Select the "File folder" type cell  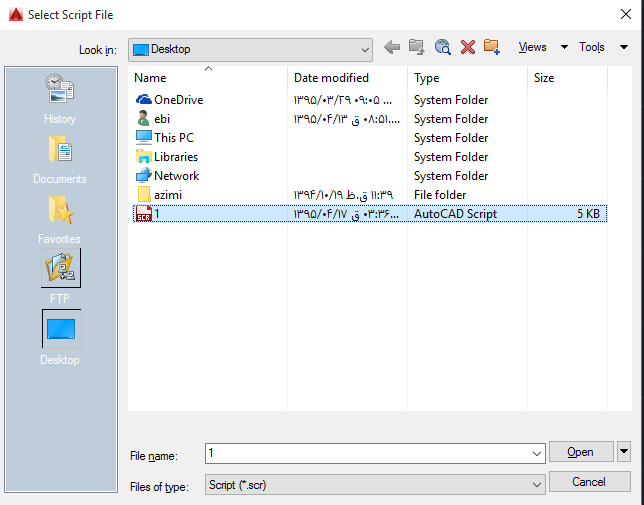point(440,195)
